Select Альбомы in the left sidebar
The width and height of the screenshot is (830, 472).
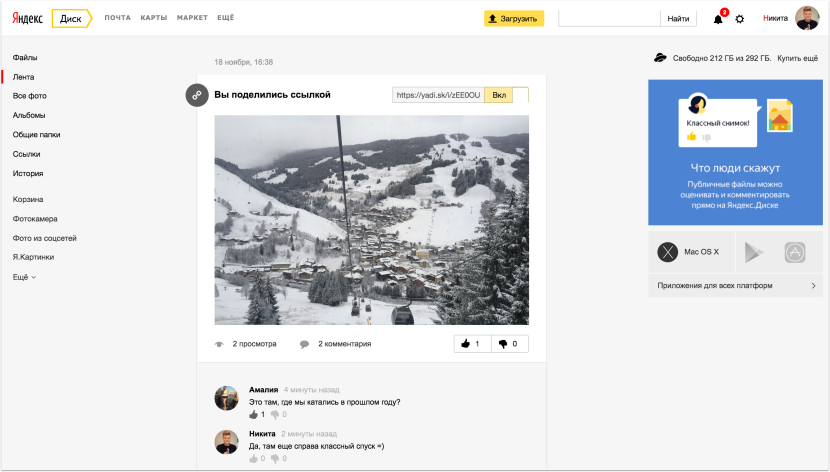click(29, 115)
